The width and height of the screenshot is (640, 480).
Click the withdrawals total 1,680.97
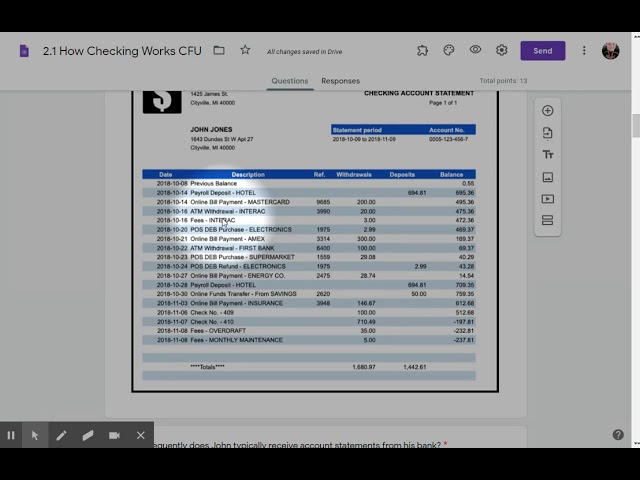point(364,367)
